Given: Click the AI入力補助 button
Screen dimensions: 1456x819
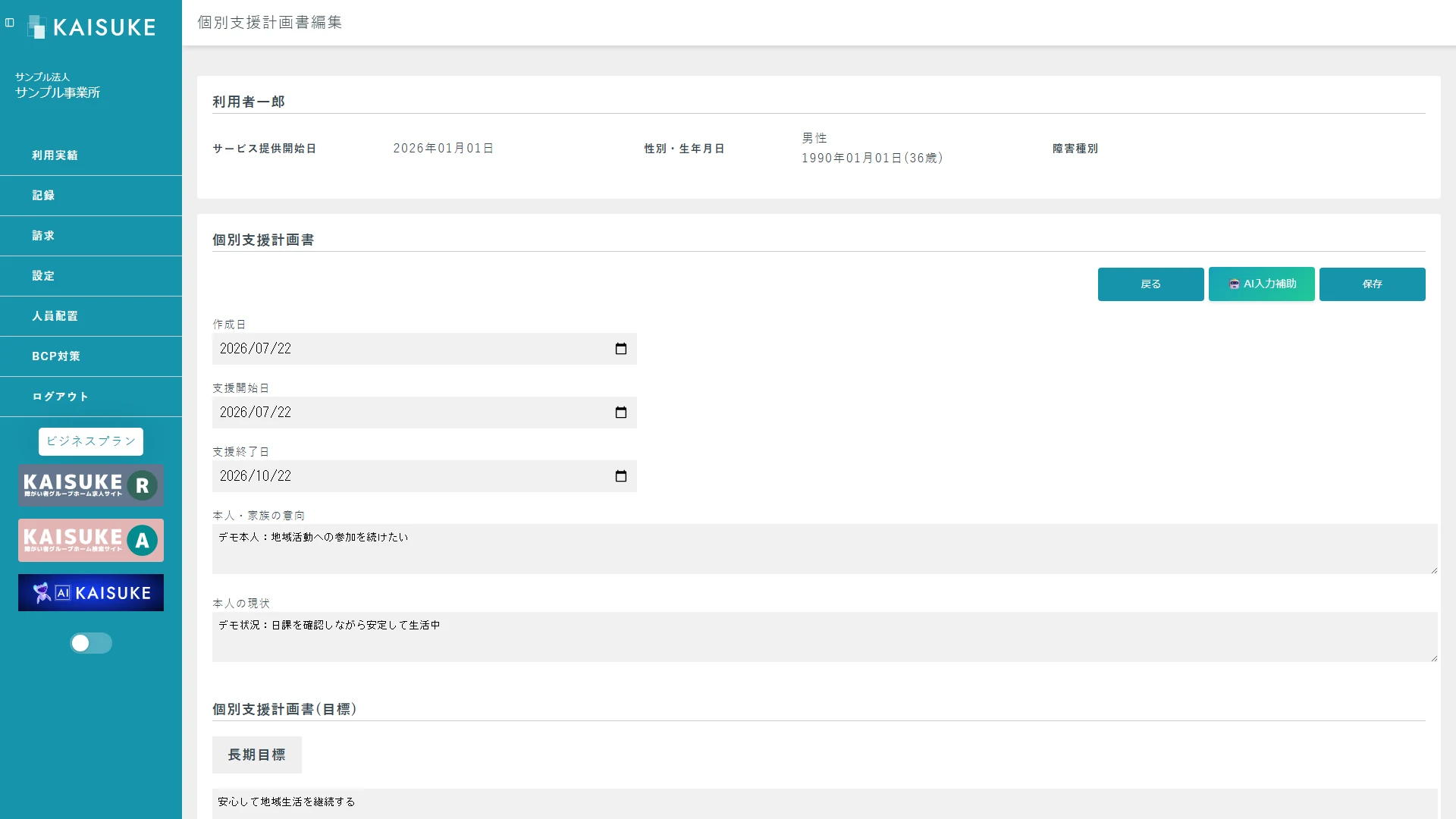Looking at the screenshot, I should [1262, 284].
